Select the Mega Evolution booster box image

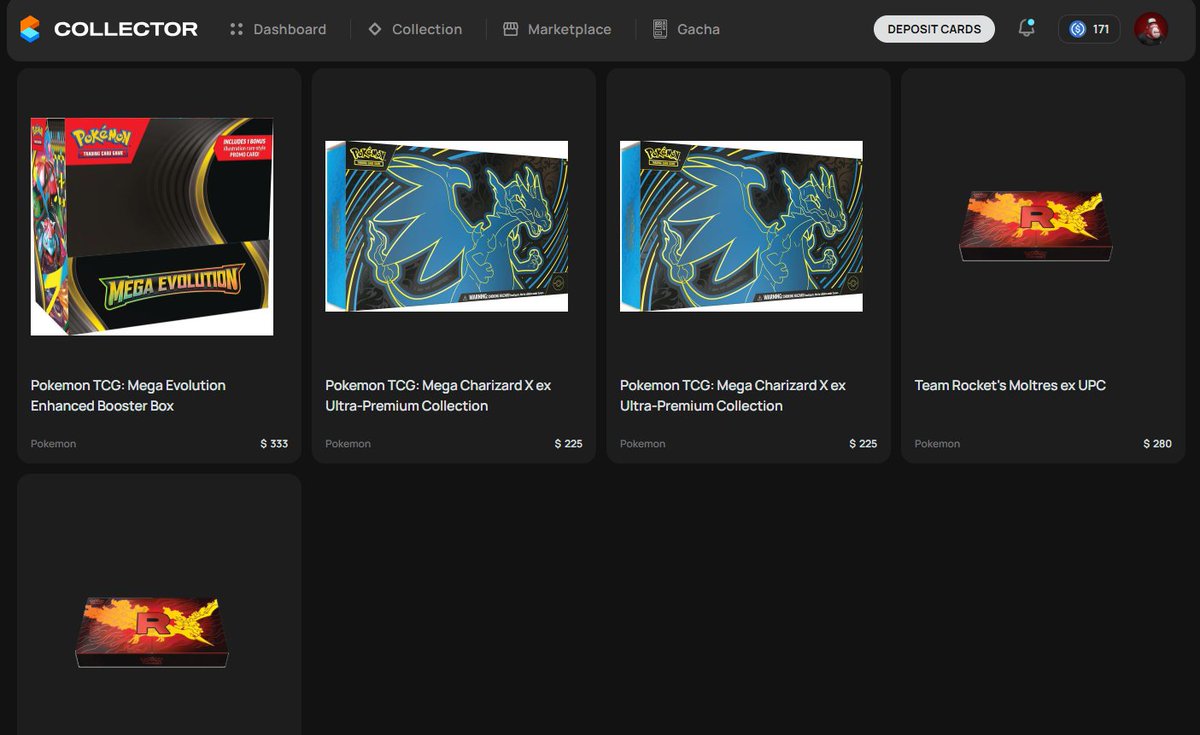pos(152,226)
